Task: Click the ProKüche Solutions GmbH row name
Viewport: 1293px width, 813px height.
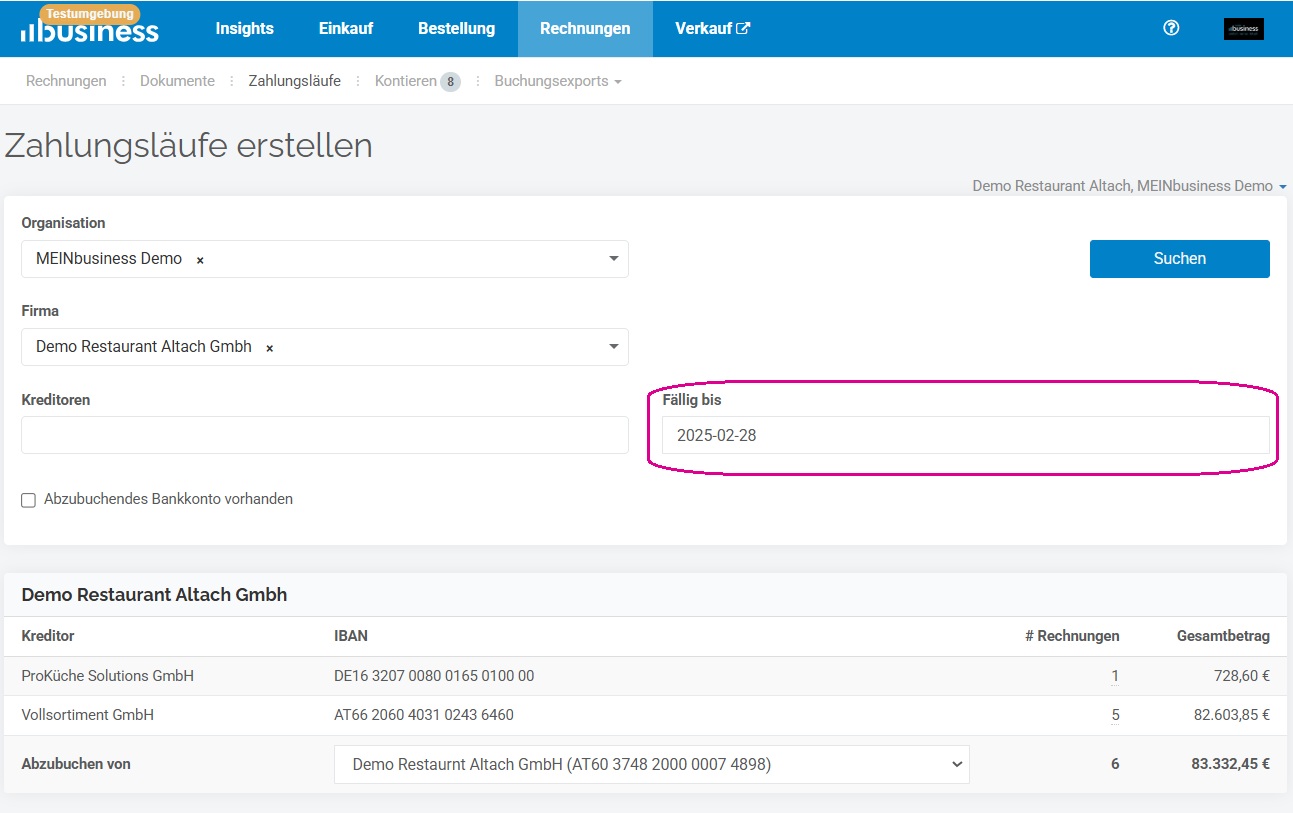Action: pos(108,676)
